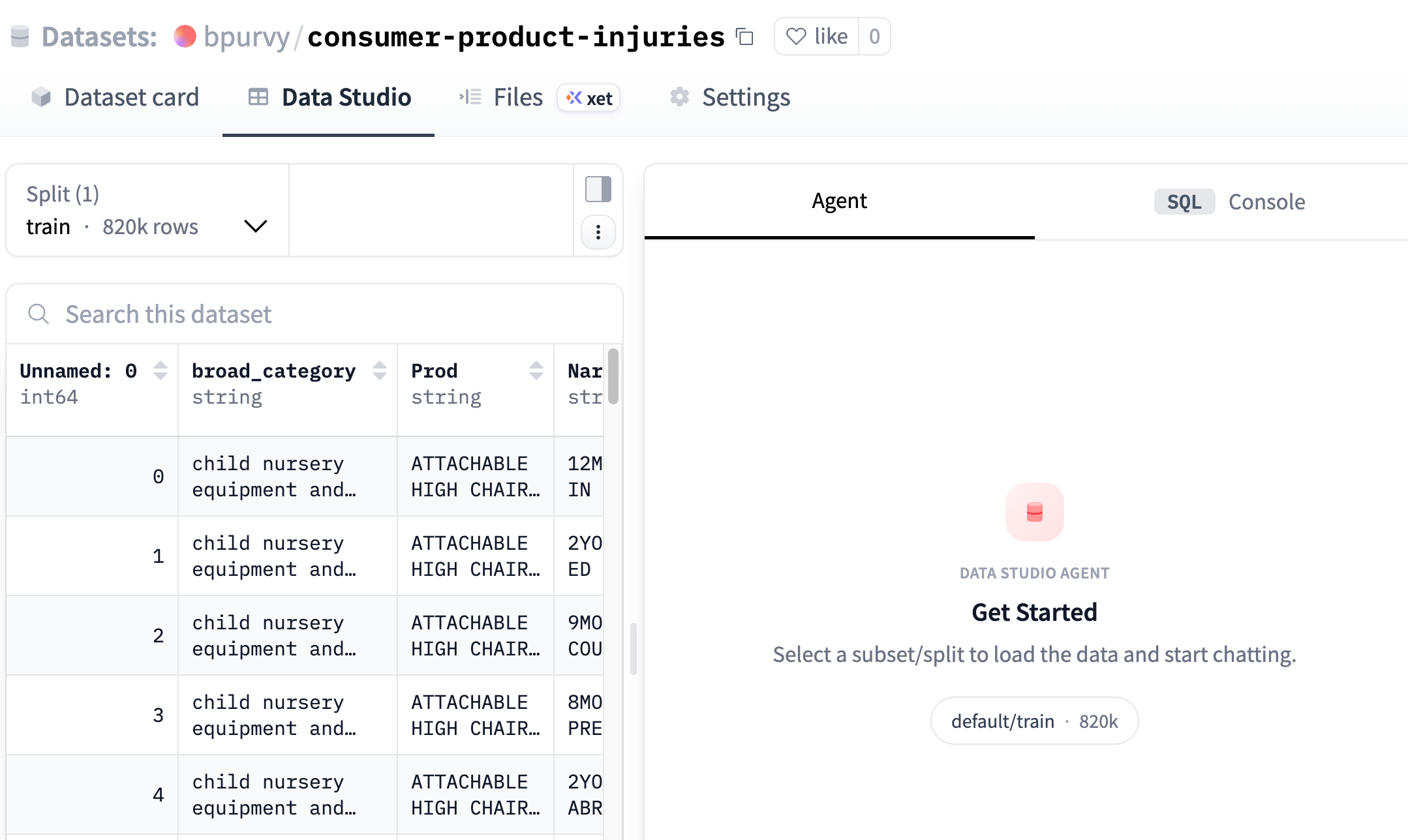Click the panel resize handle between table and agent

tap(633, 649)
